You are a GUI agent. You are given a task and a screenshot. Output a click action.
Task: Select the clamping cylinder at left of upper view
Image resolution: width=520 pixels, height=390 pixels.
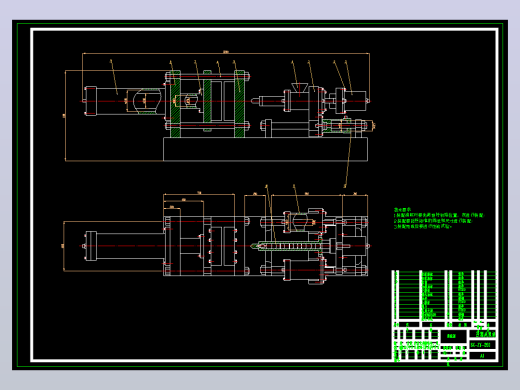pyautogui.click(x=124, y=101)
